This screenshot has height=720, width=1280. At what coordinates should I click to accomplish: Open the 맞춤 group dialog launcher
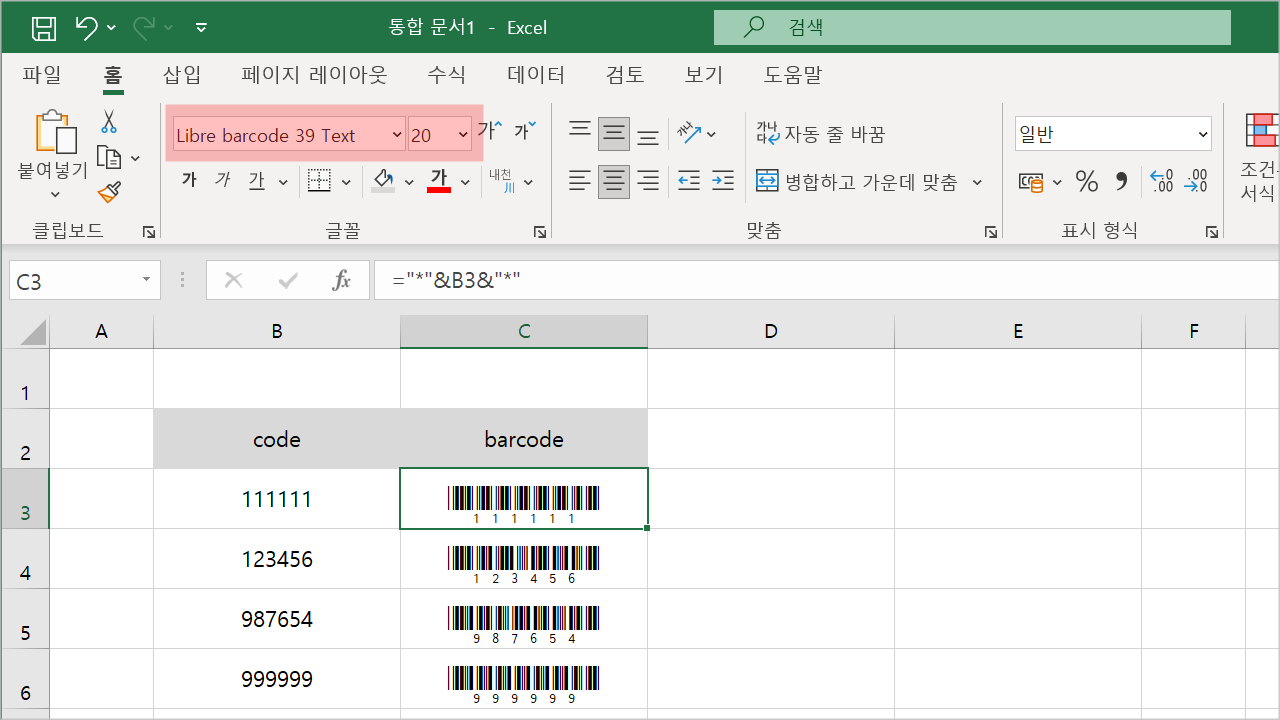991,232
